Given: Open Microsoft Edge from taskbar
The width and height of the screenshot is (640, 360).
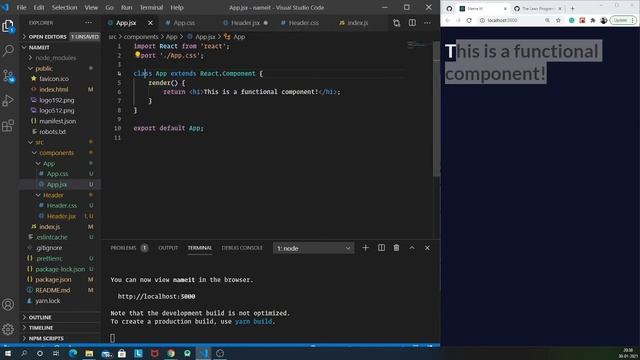Looking at the screenshot, I should (x=73, y=353).
